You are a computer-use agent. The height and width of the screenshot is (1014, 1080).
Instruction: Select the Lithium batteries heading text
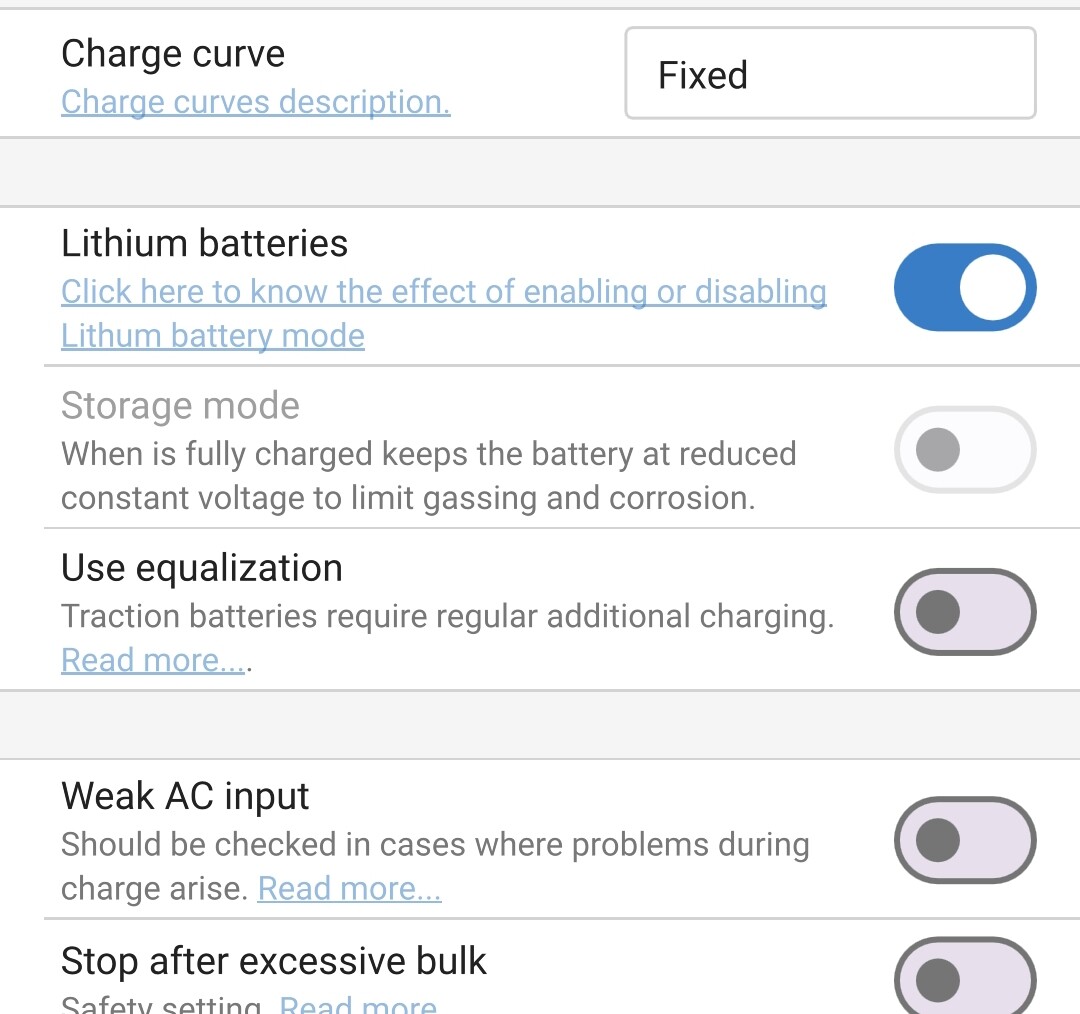[x=204, y=243]
